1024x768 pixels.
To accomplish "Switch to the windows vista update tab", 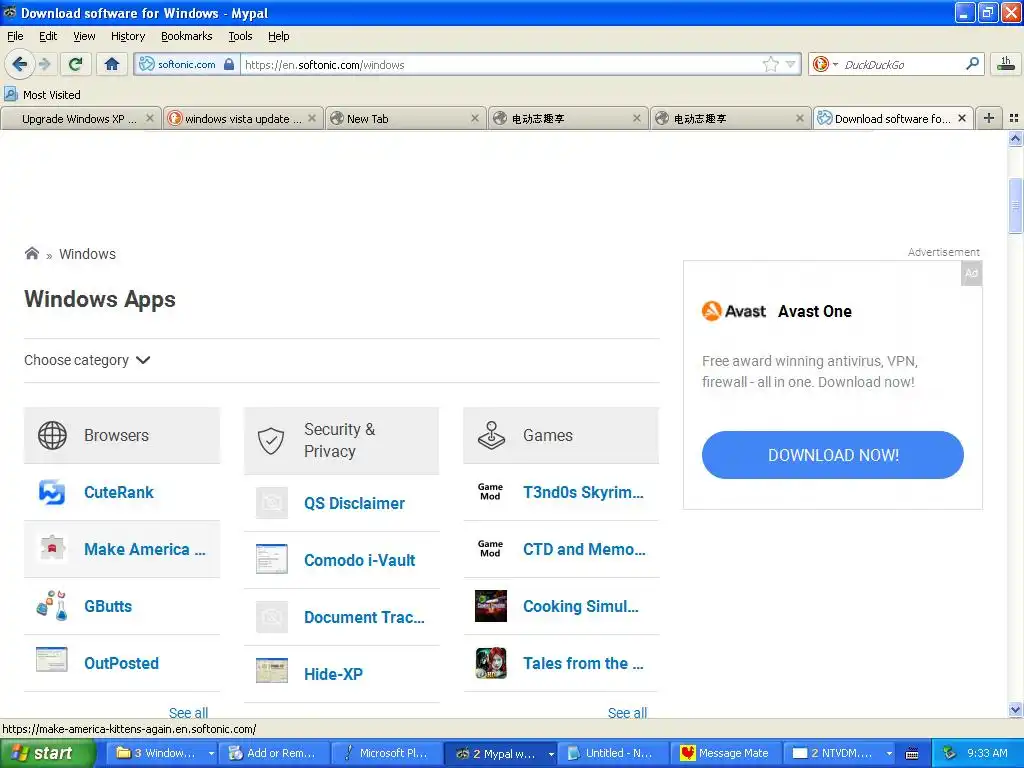I will pos(243,118).
